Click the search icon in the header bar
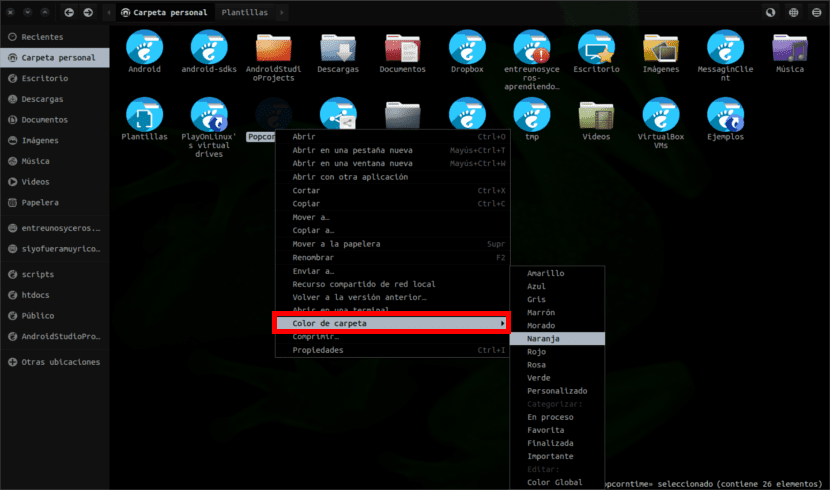Image resolution: width=830 pixels, height=490 pixels. [770, 12]
